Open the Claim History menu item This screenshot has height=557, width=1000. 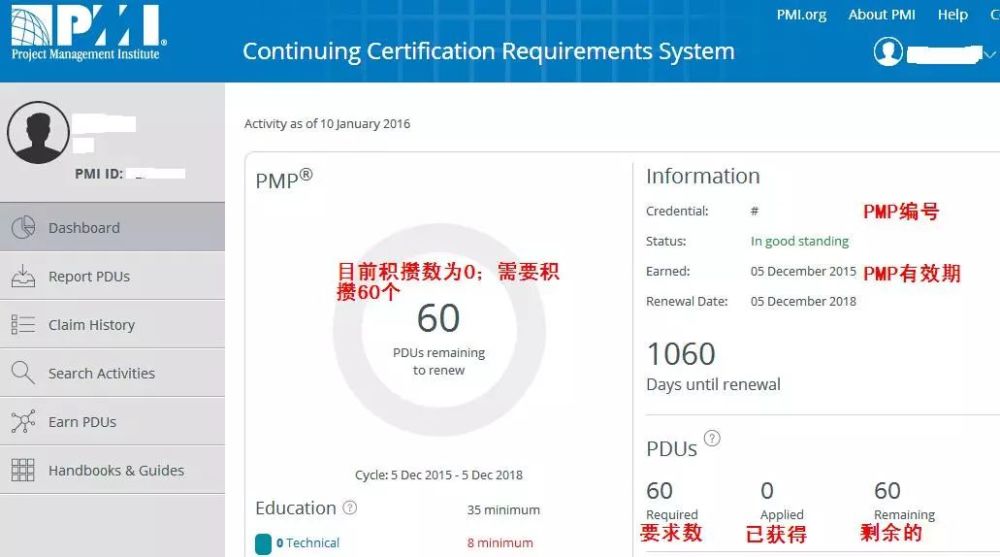(112, 325)
